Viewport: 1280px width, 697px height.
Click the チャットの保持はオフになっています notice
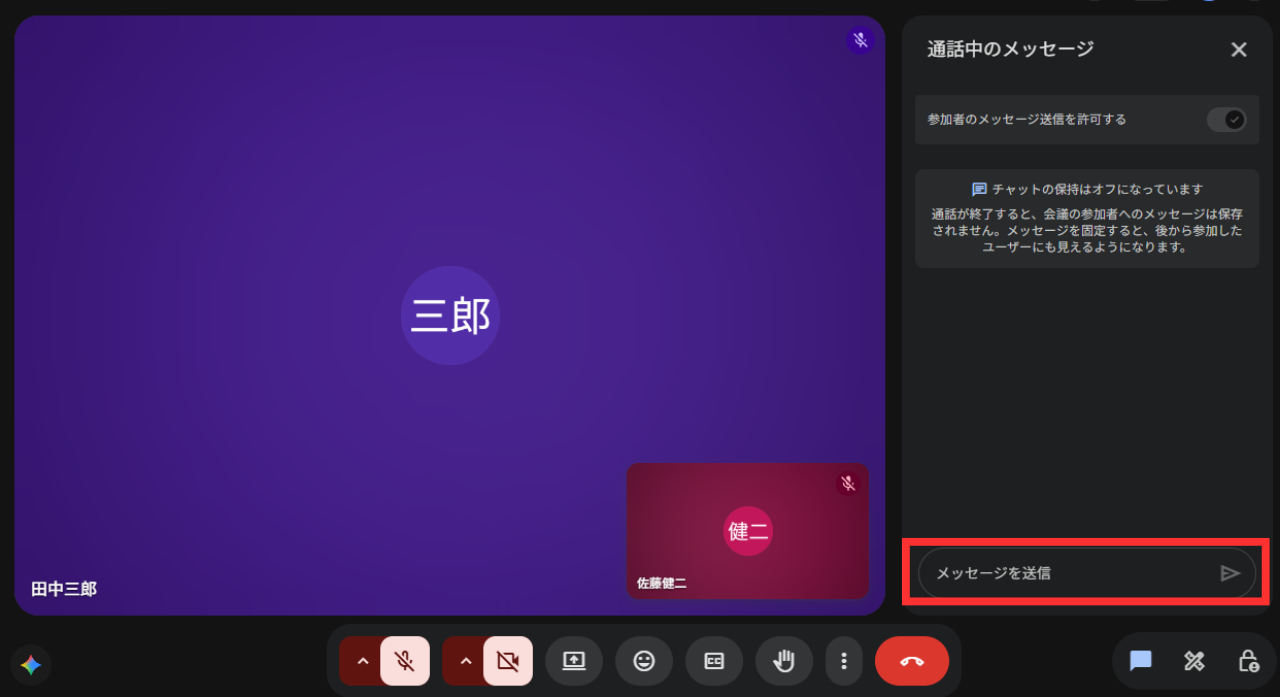point(1087,218)
